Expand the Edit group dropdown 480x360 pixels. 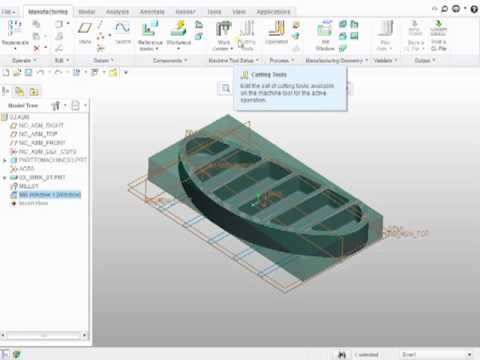(62, 60)
